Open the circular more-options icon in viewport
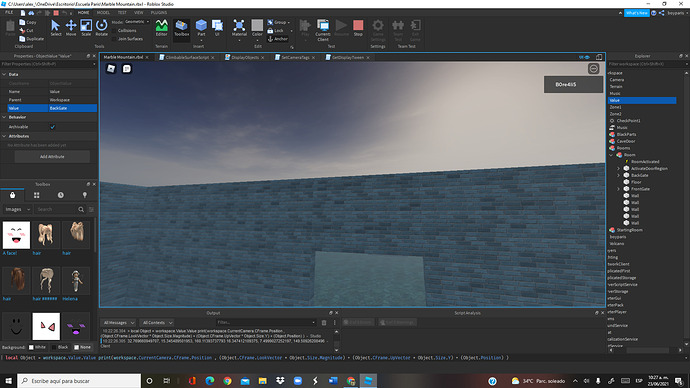The width and height of the screenshot is (690, 388). pyautogui.click(x=594, y=69)
